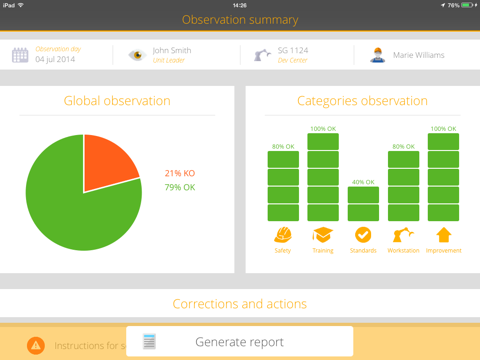Tap the document icon in Generate report
This screenshot has width=480, height=360.
[149, 341]
